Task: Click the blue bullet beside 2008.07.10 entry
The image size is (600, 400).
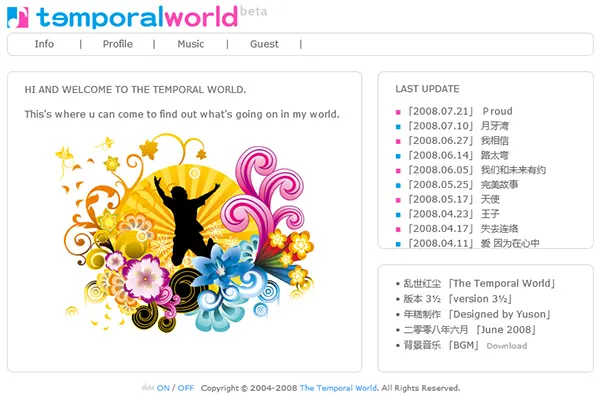Action: 398,127
